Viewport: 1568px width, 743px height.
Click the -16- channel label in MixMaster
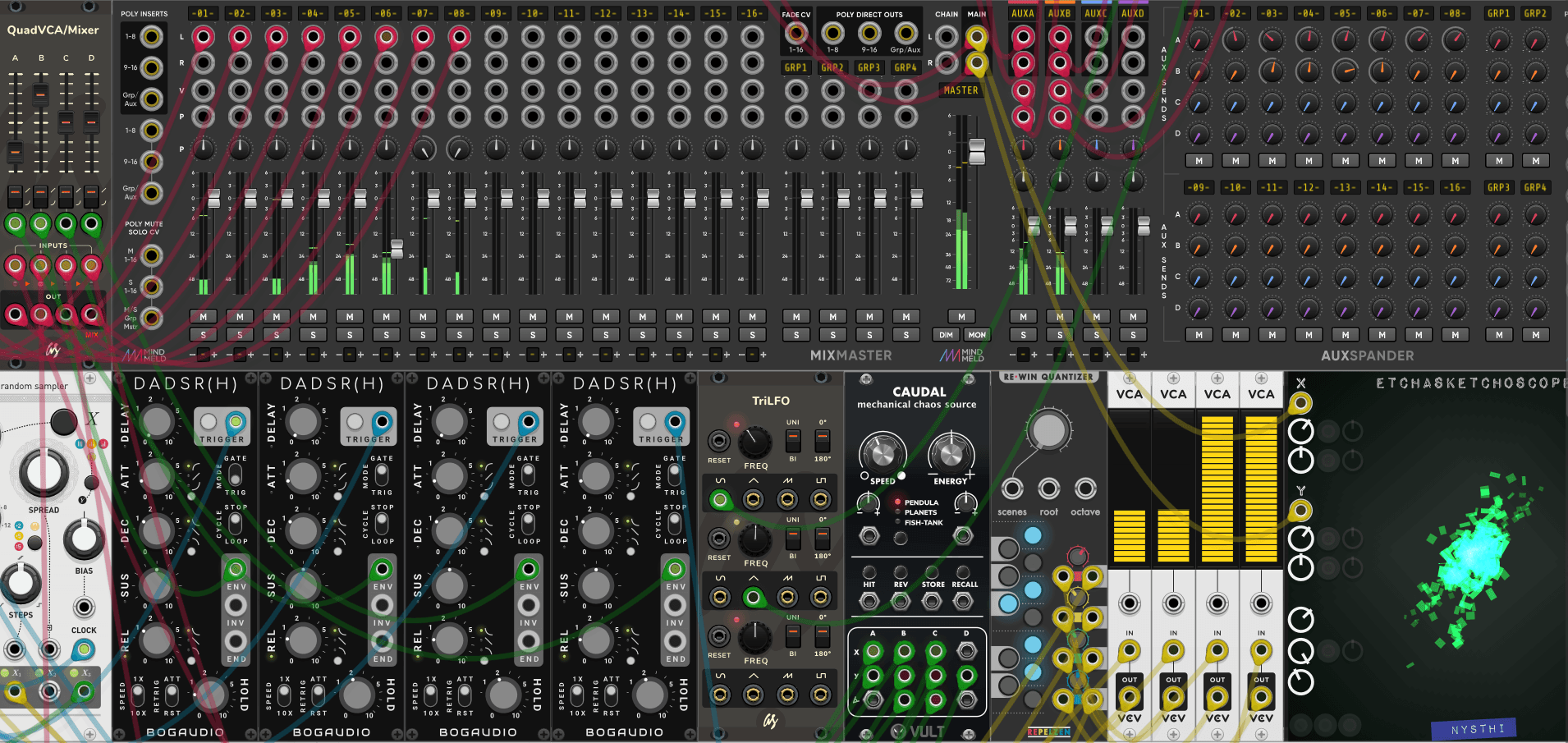(x=752, y=13)
